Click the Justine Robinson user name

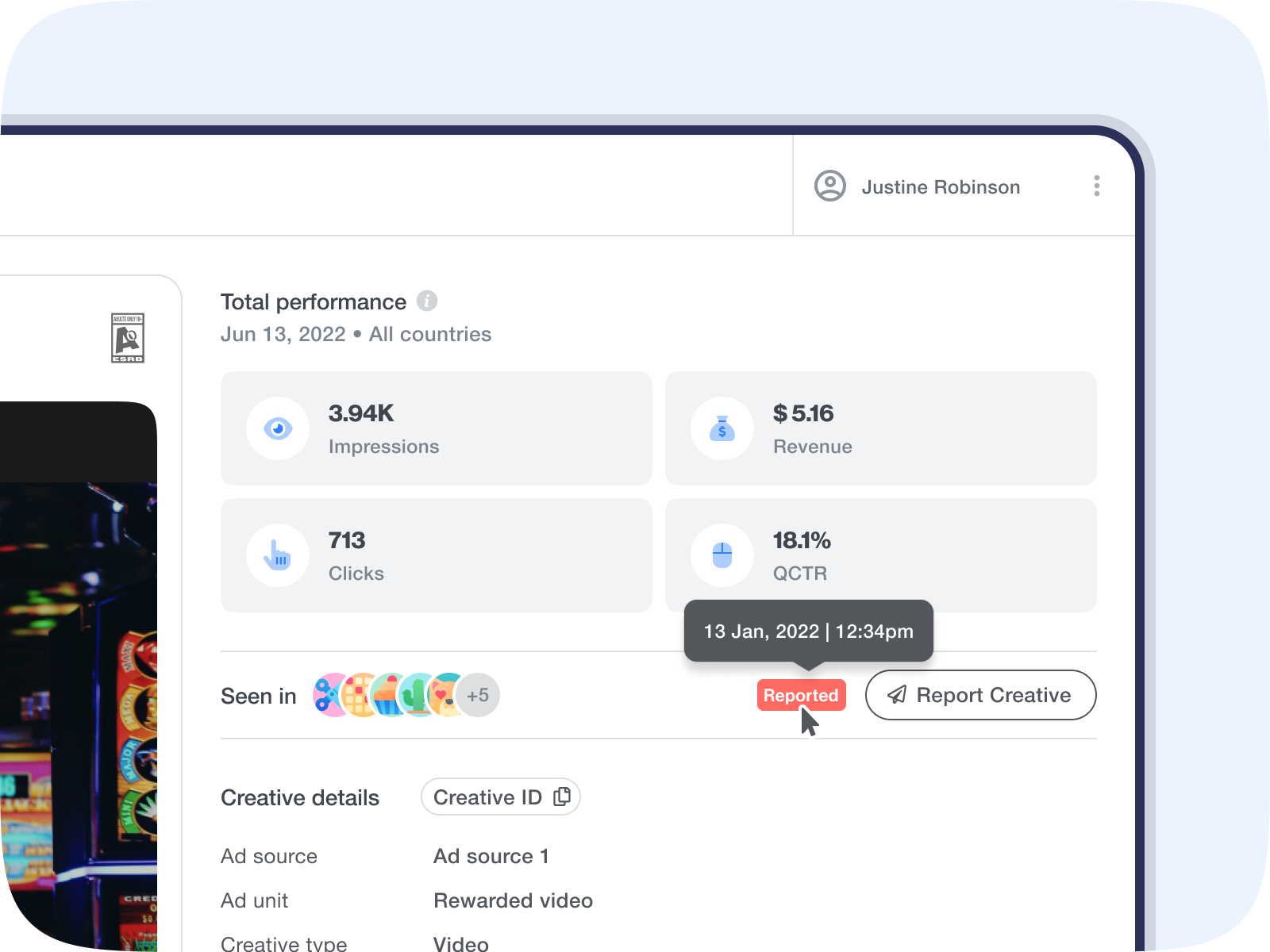tap(941, 187)
